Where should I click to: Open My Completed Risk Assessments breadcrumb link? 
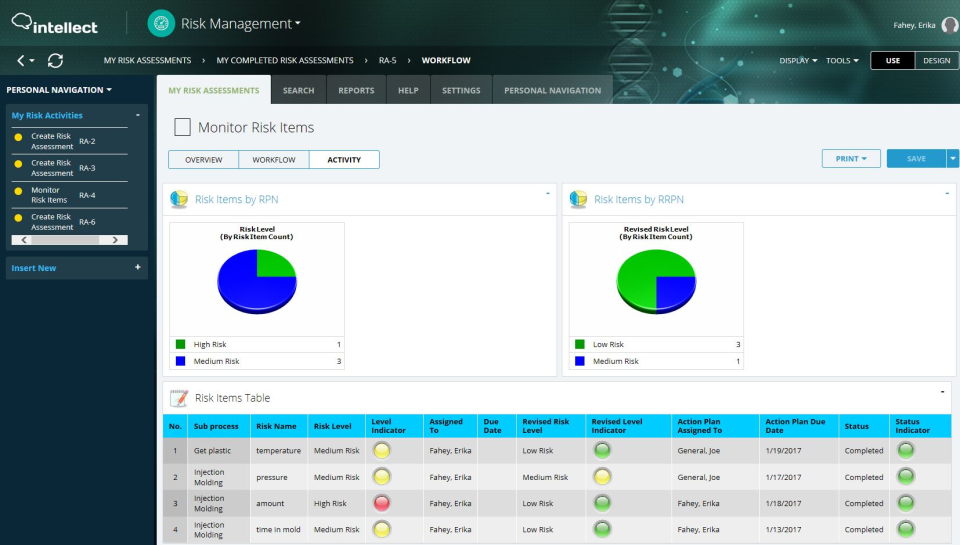pos(284,61)
